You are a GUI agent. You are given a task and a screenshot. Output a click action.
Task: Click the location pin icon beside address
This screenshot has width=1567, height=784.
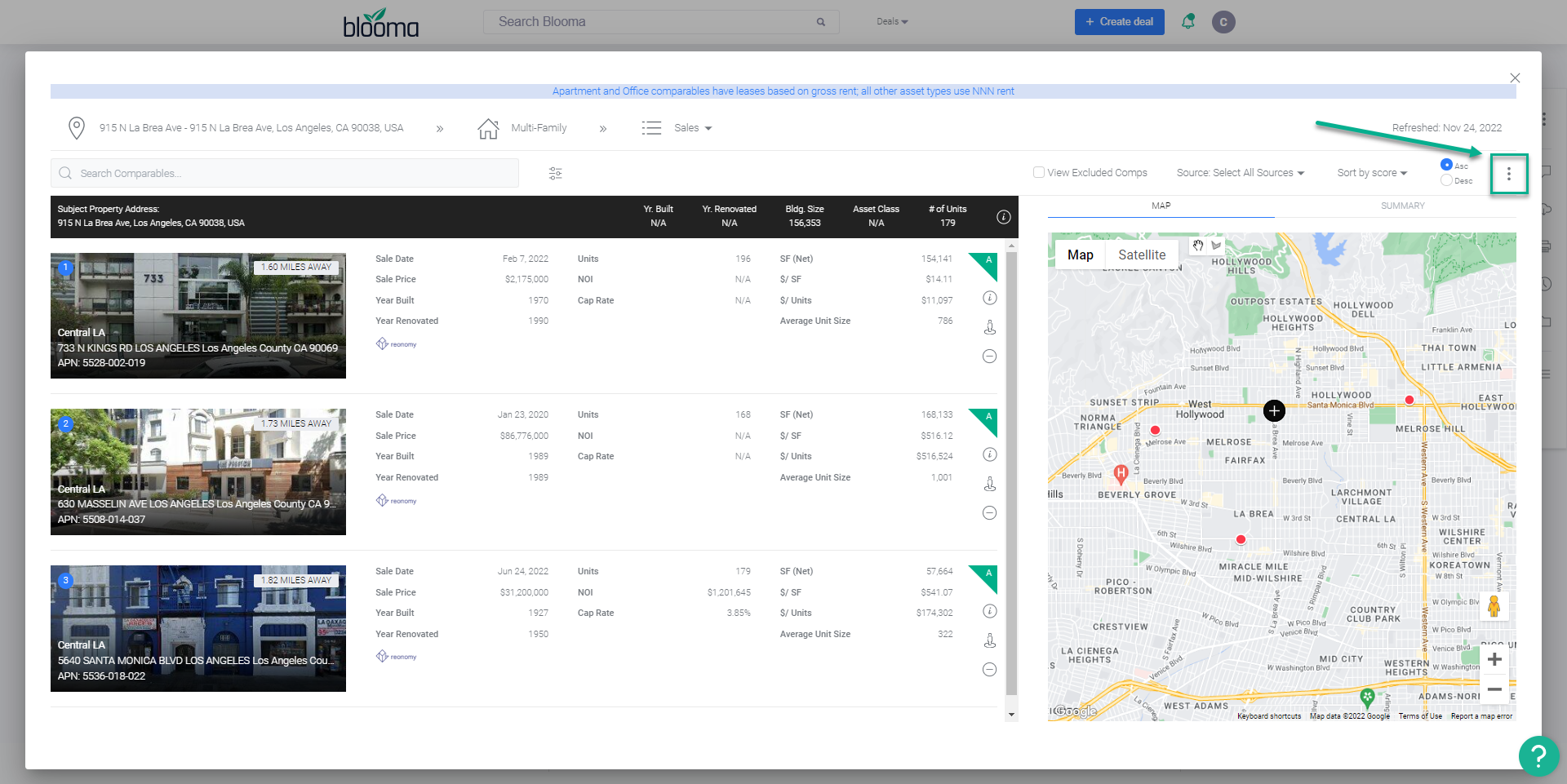tap(76, 128)
